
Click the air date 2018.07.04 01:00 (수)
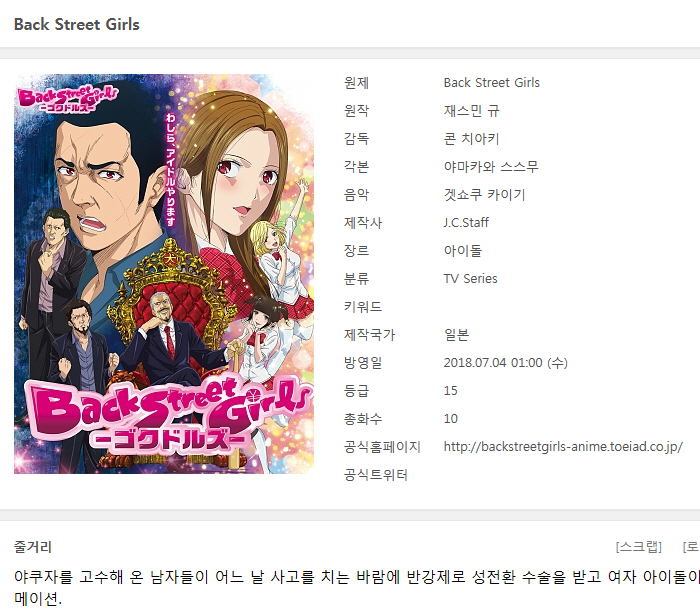click(x=505, y=362)
